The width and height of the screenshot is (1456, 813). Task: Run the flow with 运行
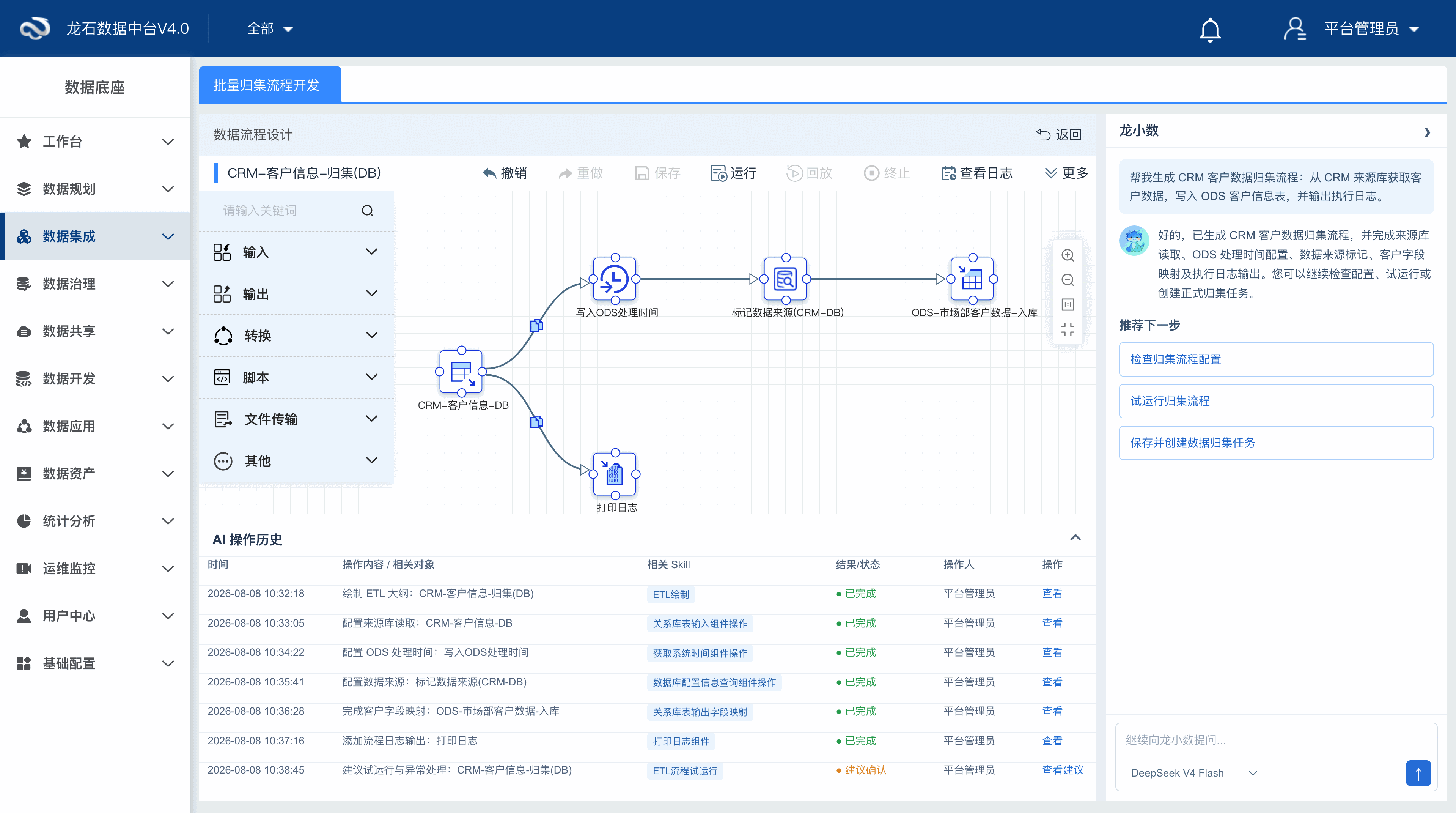733,173
